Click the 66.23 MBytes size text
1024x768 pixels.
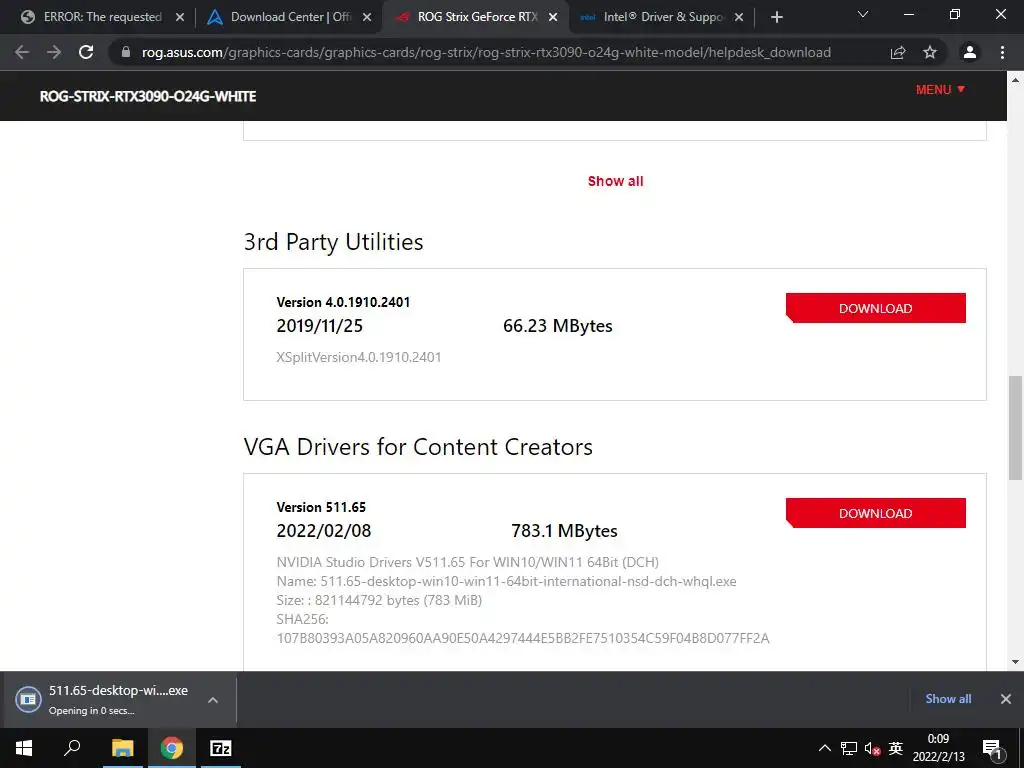558,325
